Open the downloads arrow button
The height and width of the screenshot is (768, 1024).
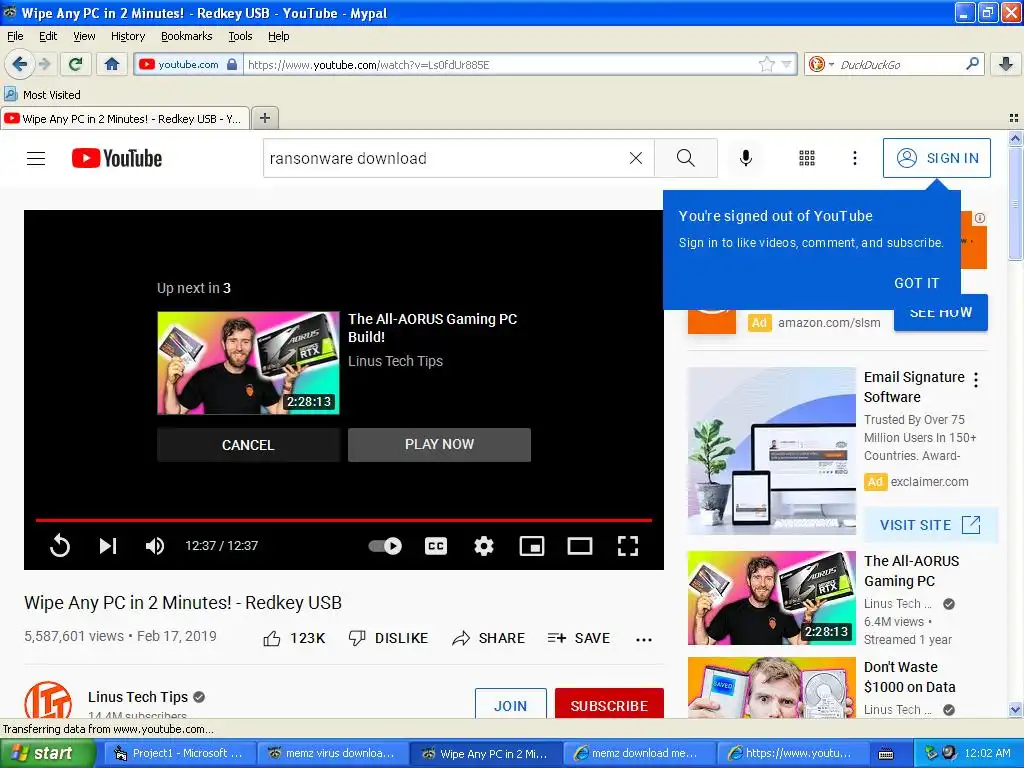coord(1006,64)
